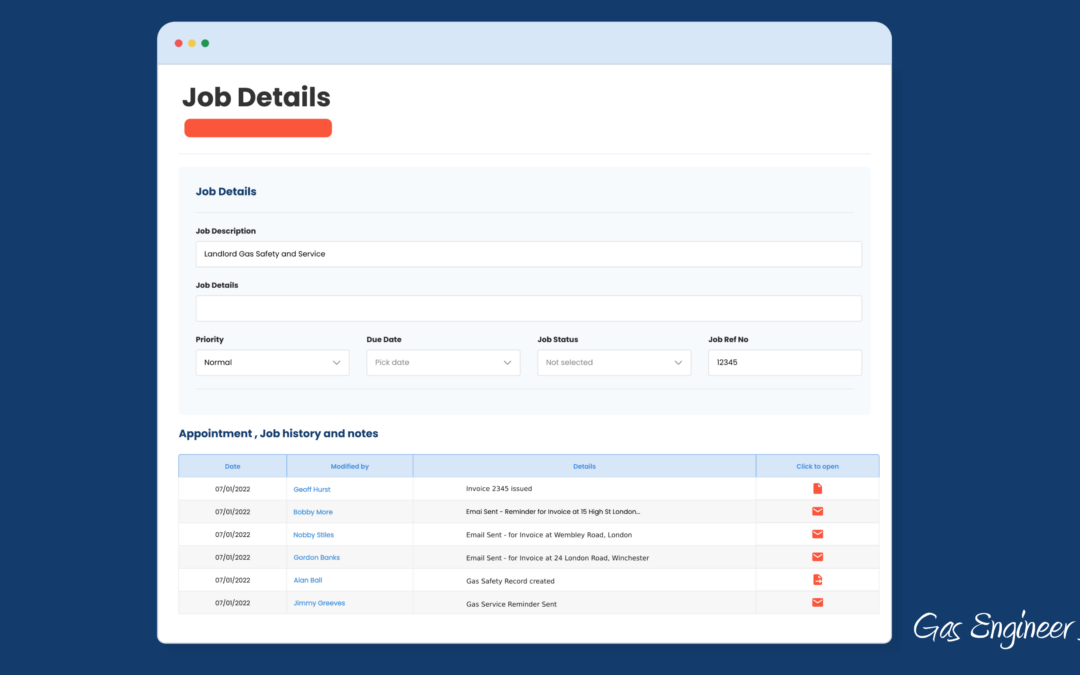Open email icon for Gas Service Reminder
The width and height of the screenshot is (1080, 675).
click(817, 603)
